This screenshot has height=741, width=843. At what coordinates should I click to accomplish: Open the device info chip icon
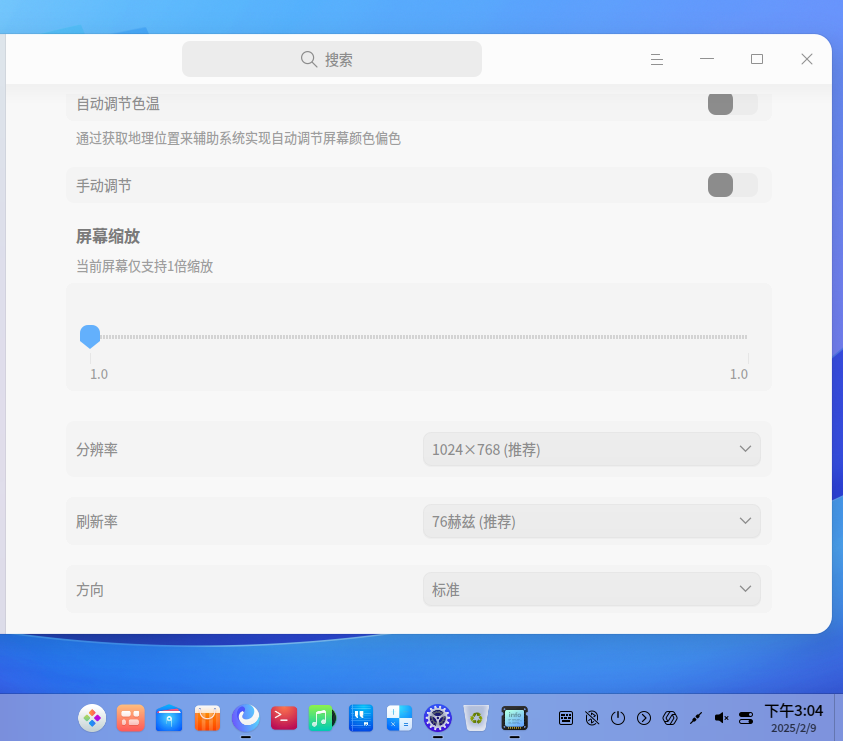(x=515, y=718)
